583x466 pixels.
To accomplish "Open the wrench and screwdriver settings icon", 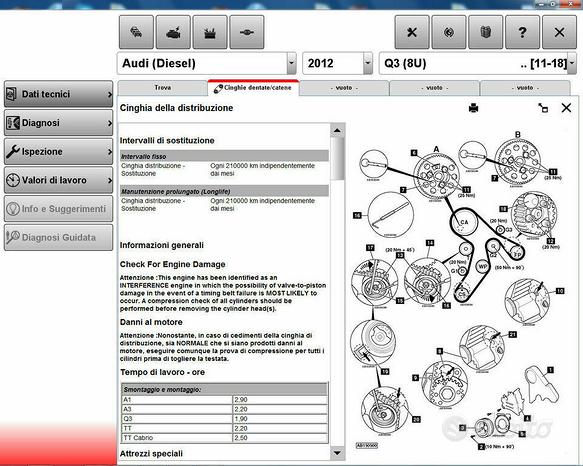I will coord(412,32).
